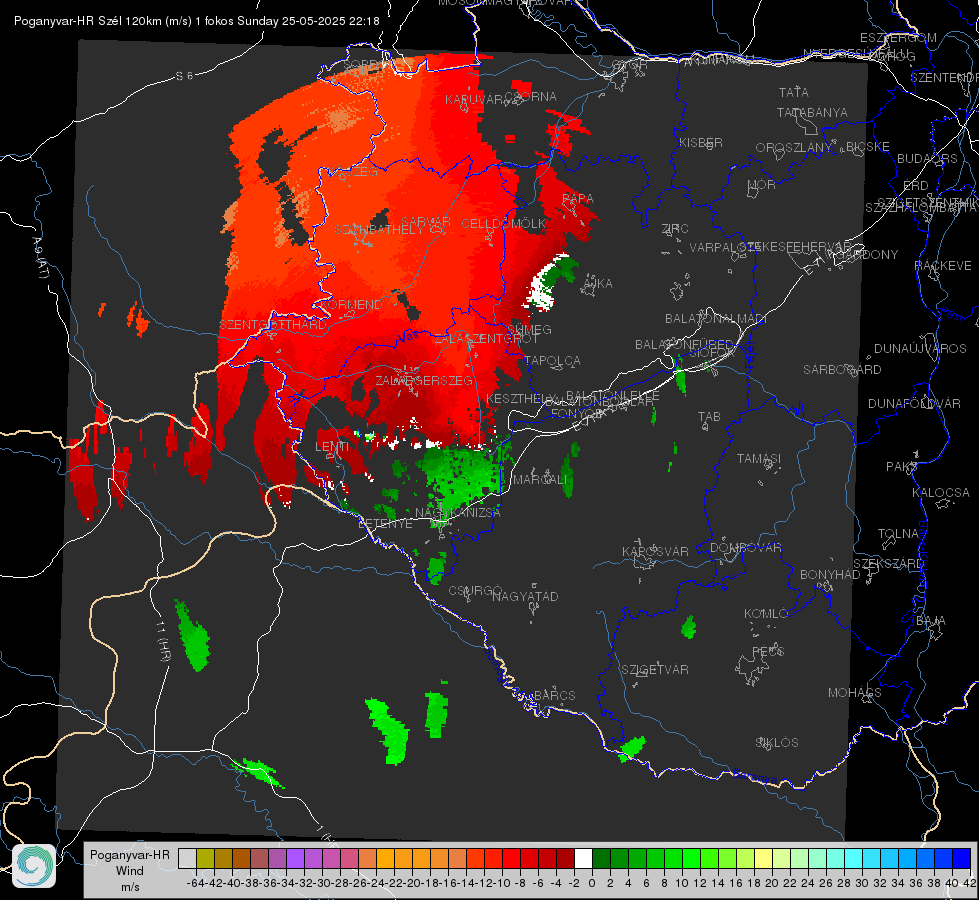Click the BONYHAD city label
The width and height of the screenshot is (979, 900).
coord(830,575)
